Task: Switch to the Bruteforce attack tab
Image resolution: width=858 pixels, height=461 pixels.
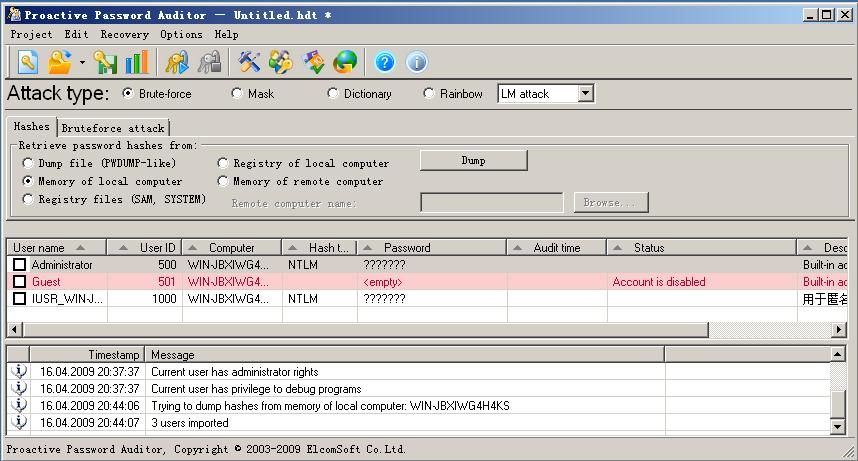Action: [x=113, y=128]
